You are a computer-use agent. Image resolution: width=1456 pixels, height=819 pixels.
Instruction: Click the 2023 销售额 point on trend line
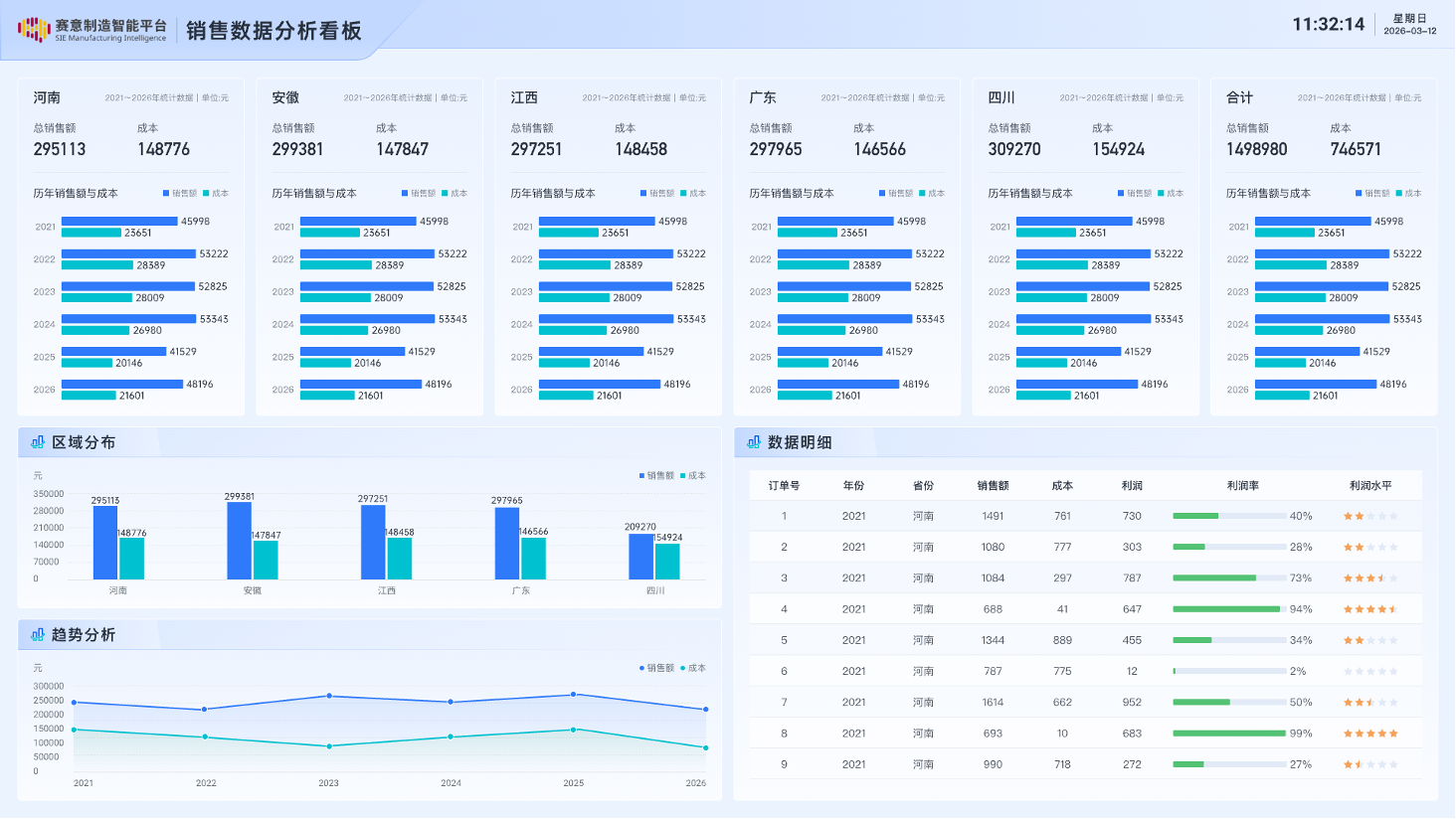[329, 696]
